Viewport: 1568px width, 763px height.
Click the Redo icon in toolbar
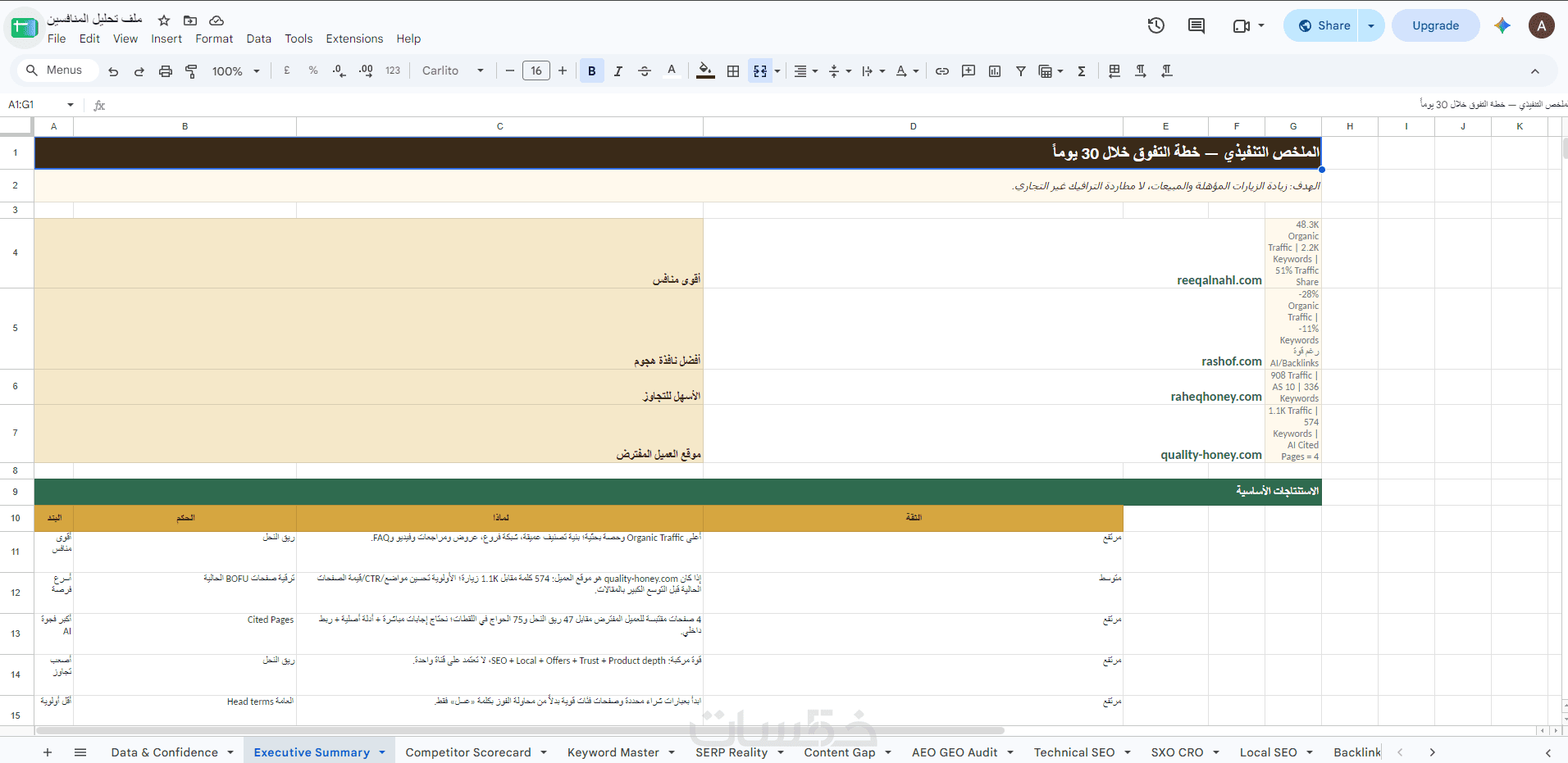pos(139,71)
